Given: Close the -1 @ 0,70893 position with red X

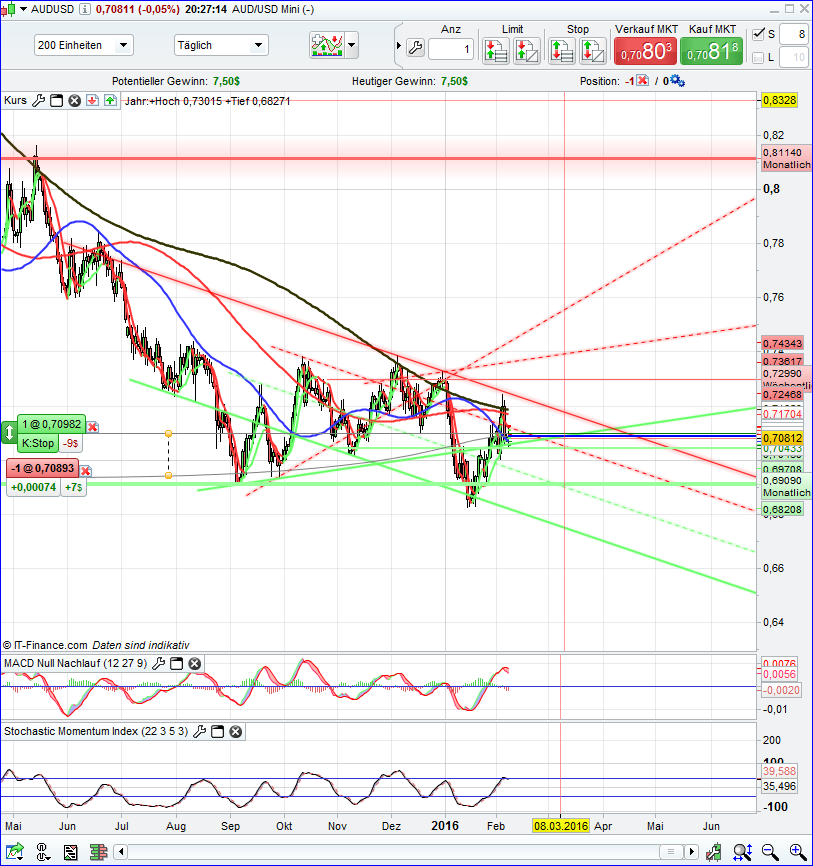Looking at the screenshot, I should [x=86, y=471].
